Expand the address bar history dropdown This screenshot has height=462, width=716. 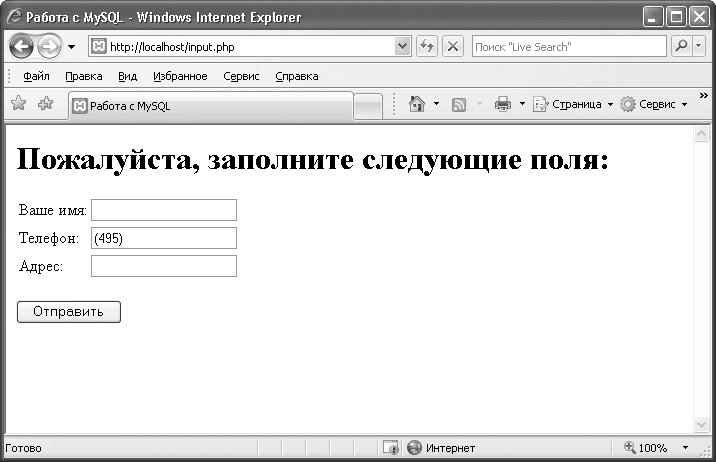(x=402, y=46)
